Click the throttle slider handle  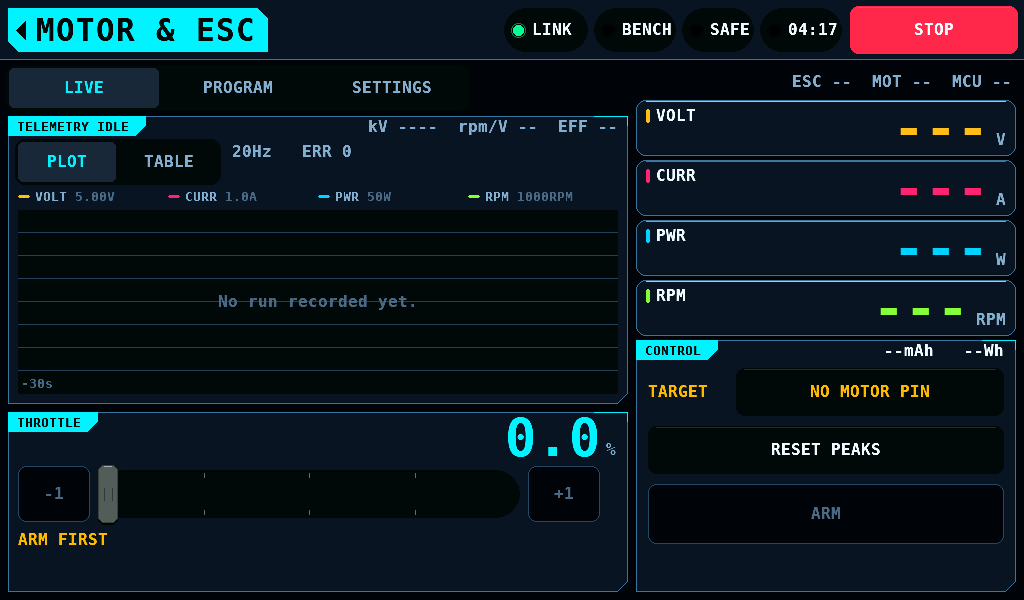tap(108, 494)
